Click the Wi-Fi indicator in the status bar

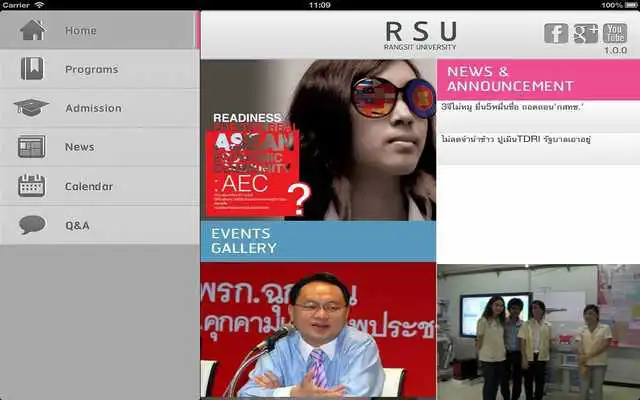(x=39, y=5)
